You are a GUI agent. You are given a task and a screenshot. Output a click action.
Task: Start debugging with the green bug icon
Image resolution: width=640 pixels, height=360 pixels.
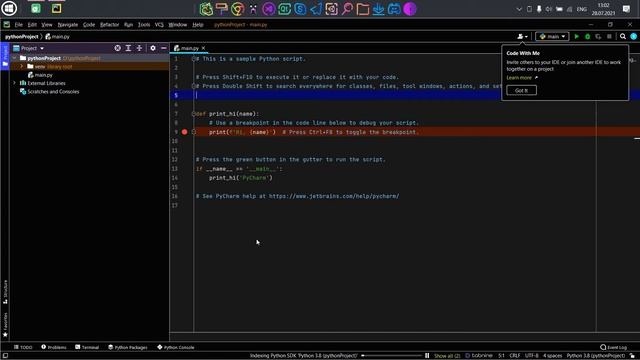coord(587,36)
